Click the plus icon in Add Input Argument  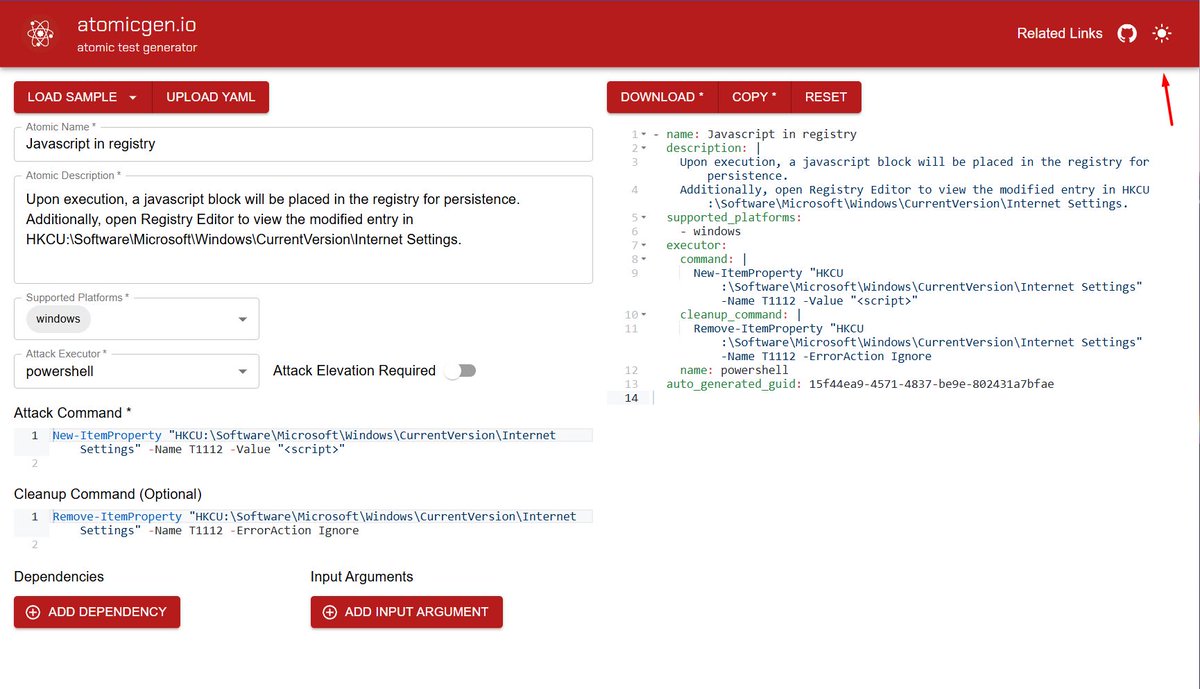coord(330,612)
